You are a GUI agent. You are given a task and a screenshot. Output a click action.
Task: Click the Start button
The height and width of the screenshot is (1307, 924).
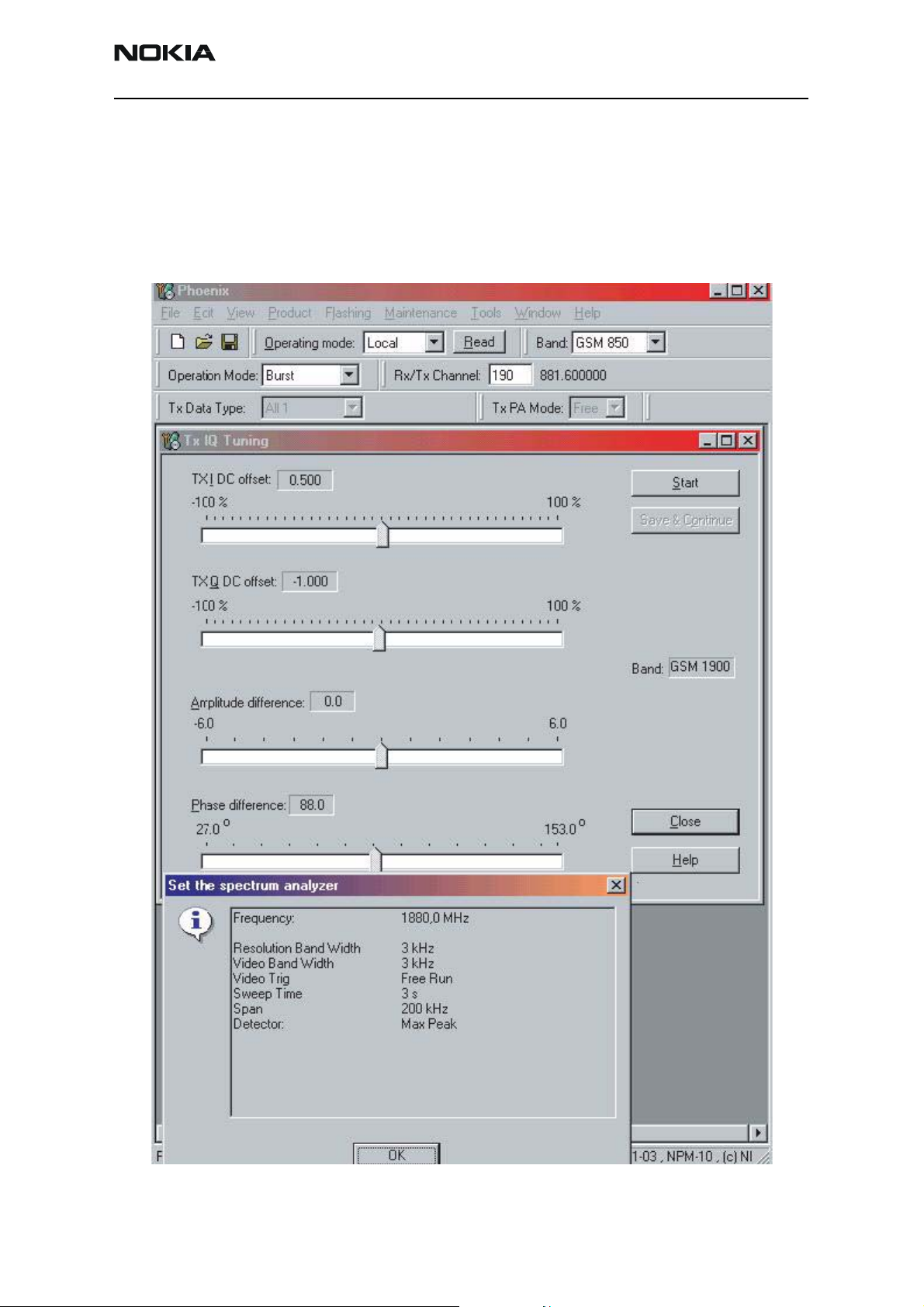[x=685, y=482]
